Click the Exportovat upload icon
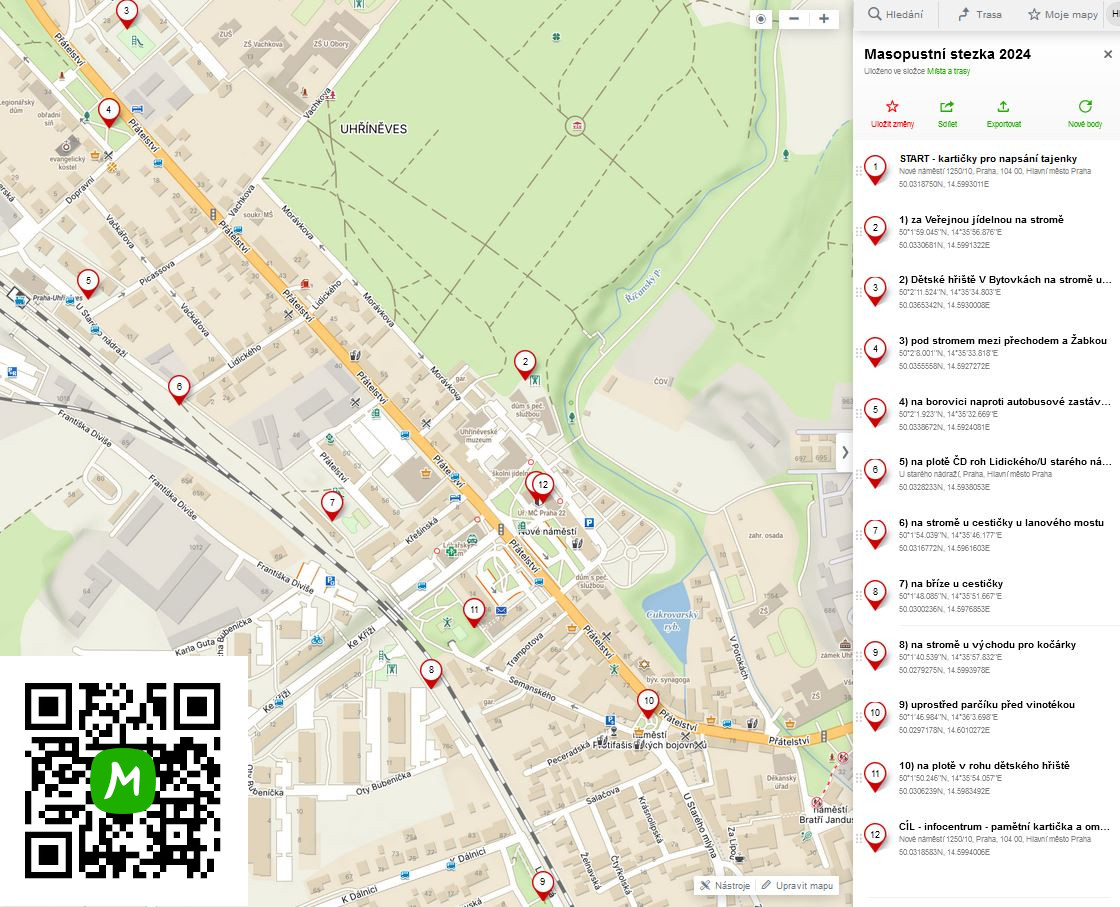 click(1004, 106)
